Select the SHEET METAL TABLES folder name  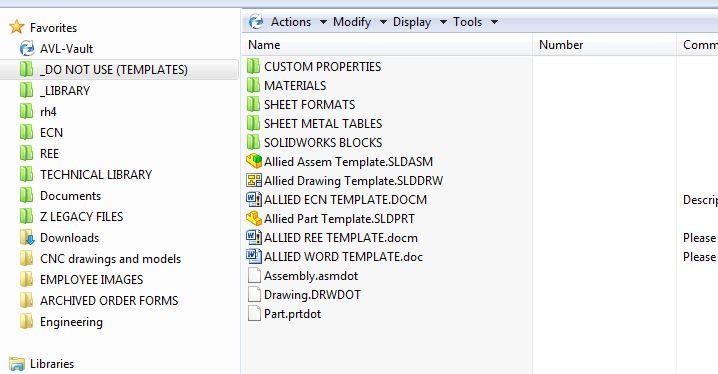[323, 124]
